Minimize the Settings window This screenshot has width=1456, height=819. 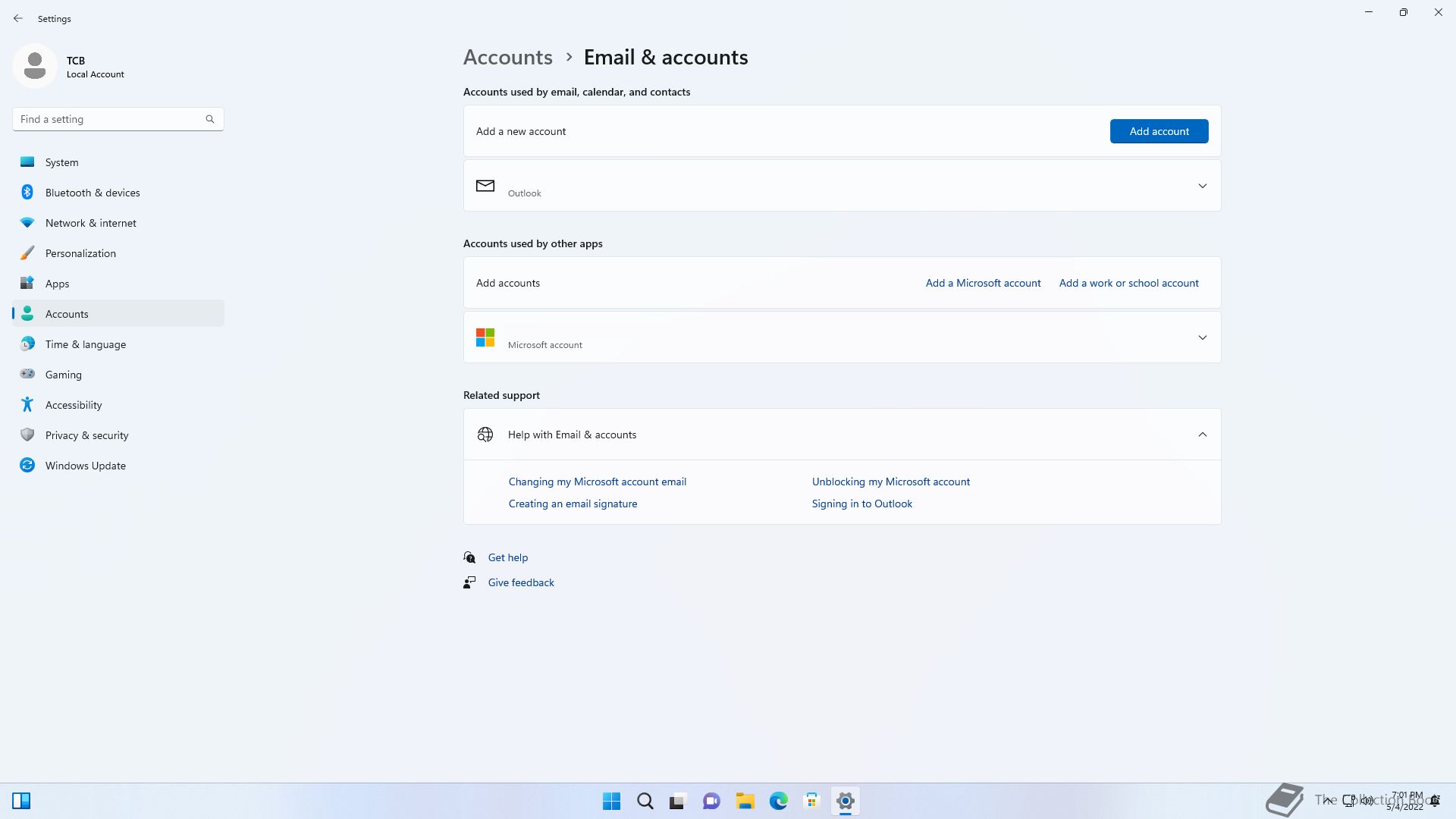(x=1369, y=12)
